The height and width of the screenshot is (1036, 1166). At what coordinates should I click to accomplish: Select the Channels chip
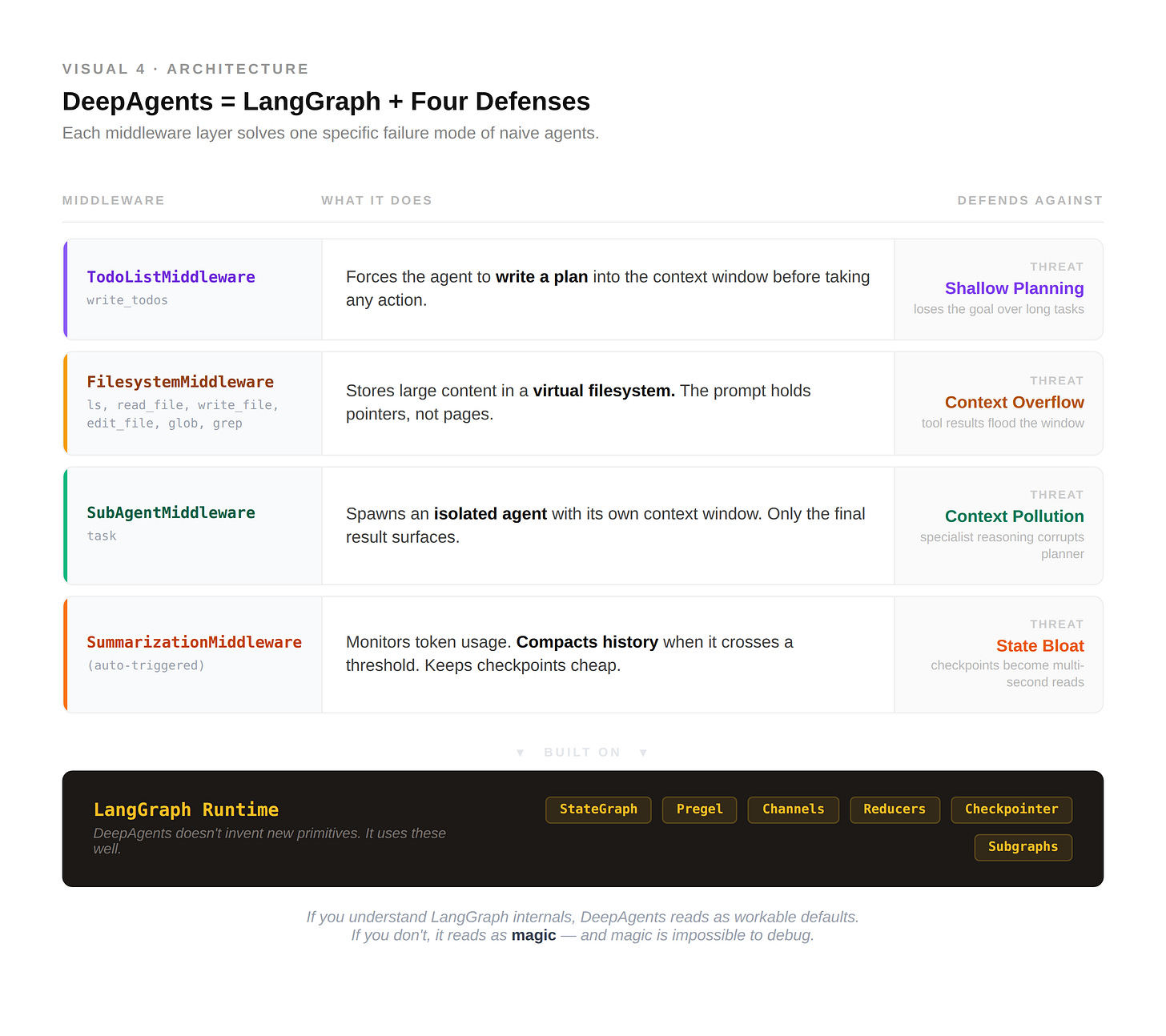coord(793,809)
